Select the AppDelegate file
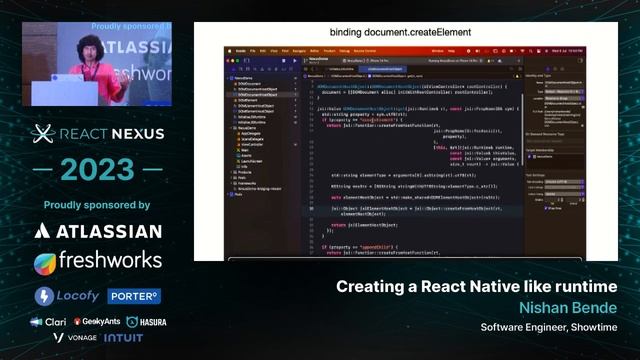Image resolution: width=640 pixels, height=360 pixels. pos(250,133)
